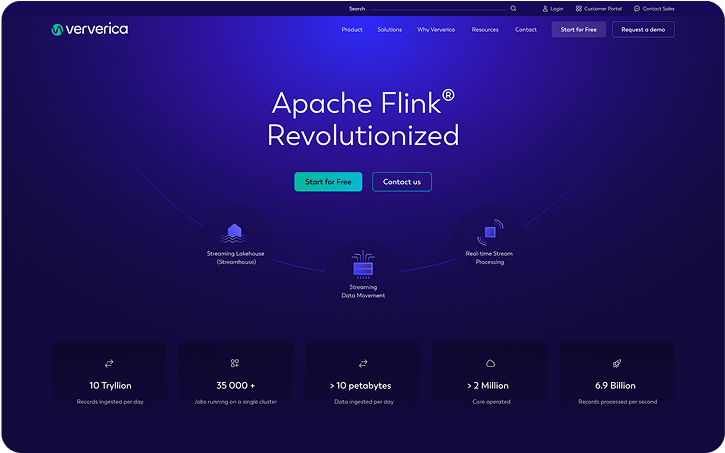Click the Request a demo button
The height and width of the screenshot is (453, 725).
[x=643, y=30]
